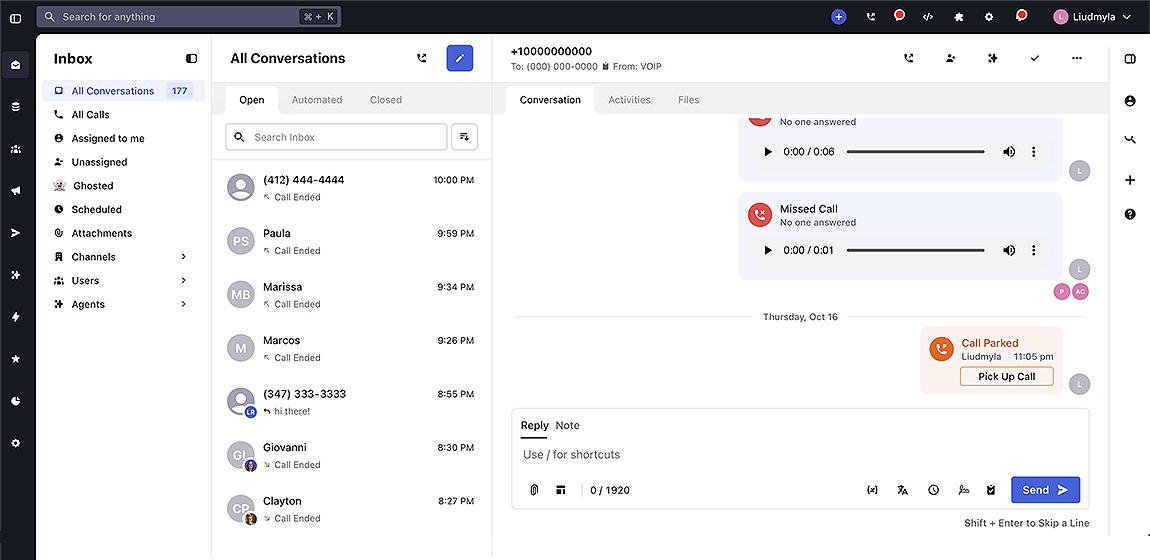Switch to the Automated tab
This screenshot has height=560, width=1150.
pyautogui.click(x=317, y=100)
